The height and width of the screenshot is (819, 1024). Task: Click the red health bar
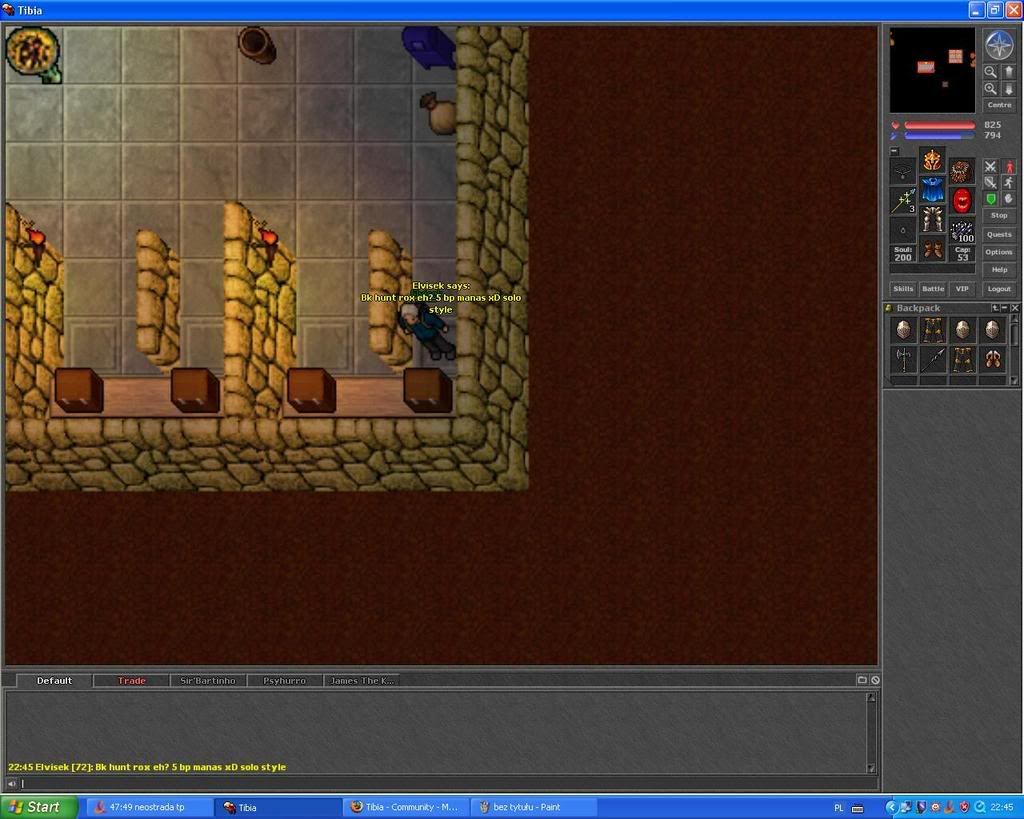940,125
